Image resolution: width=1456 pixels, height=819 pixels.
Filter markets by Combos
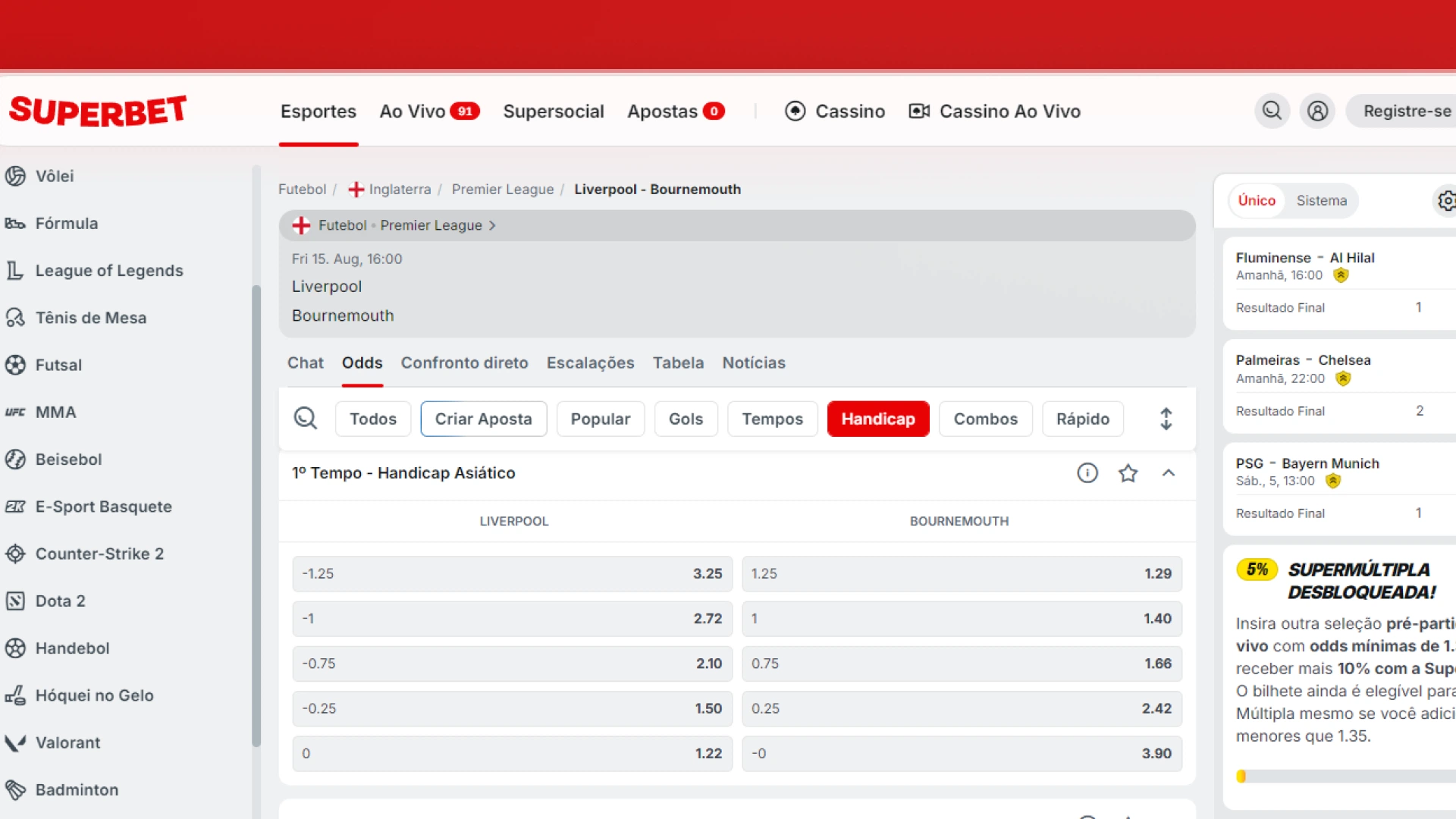986,419
